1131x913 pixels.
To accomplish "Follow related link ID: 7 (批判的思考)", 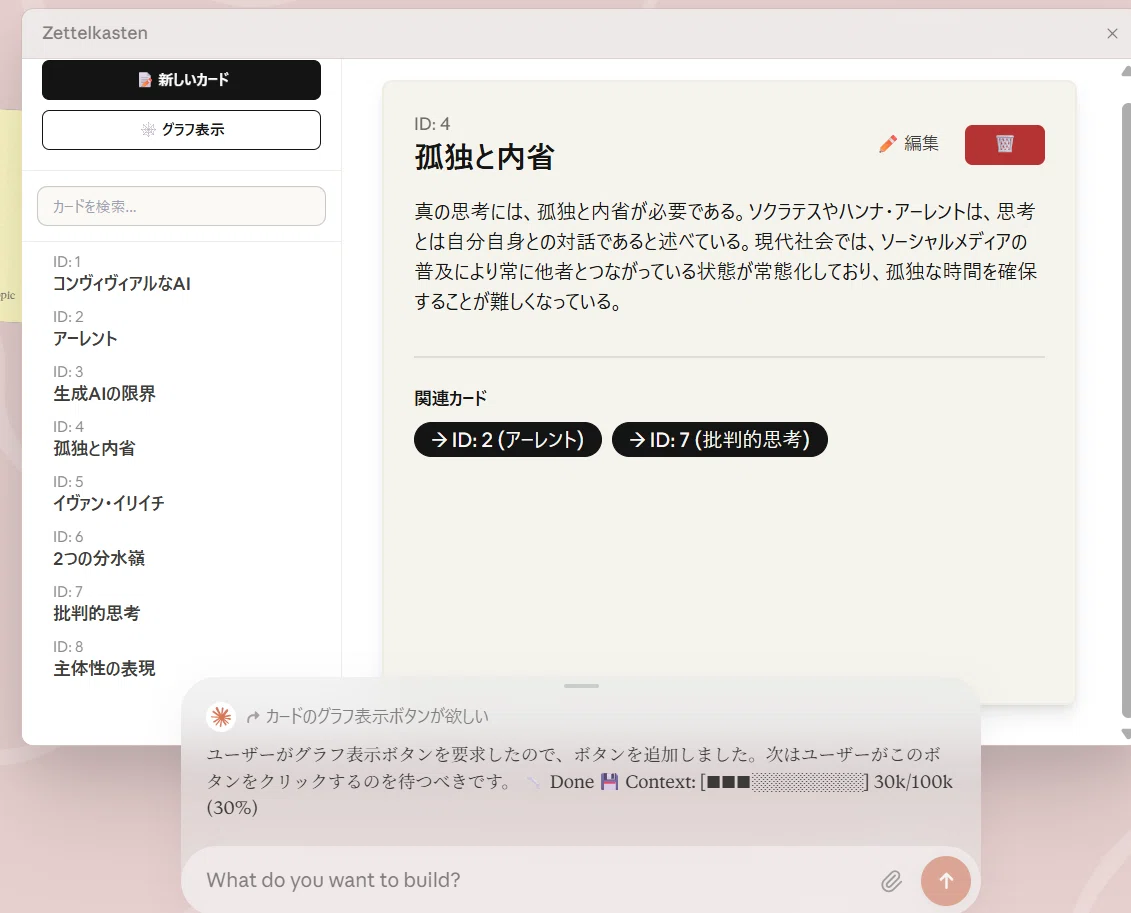I will [720, 439].
